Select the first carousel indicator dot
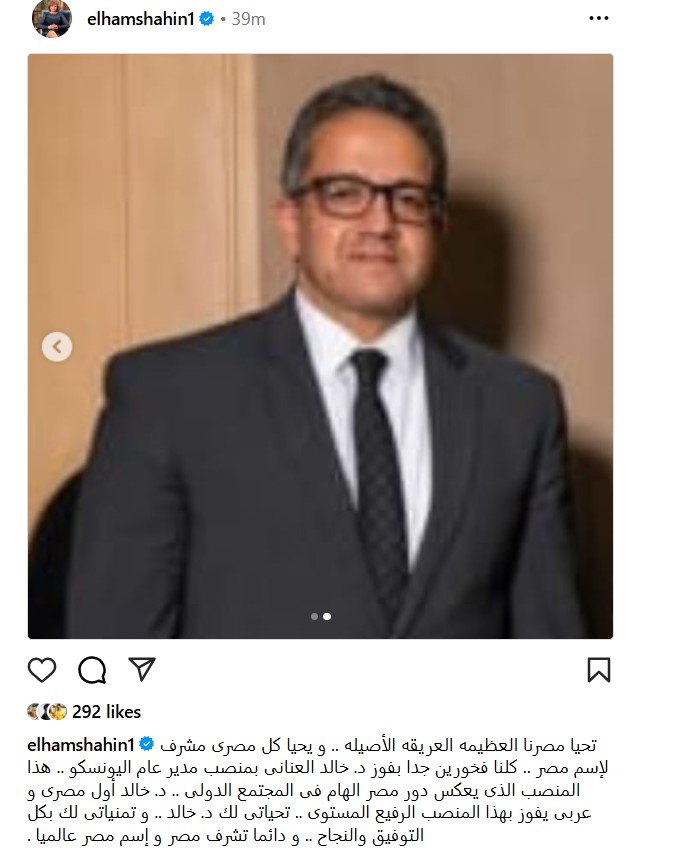 [x=314, y=617]
